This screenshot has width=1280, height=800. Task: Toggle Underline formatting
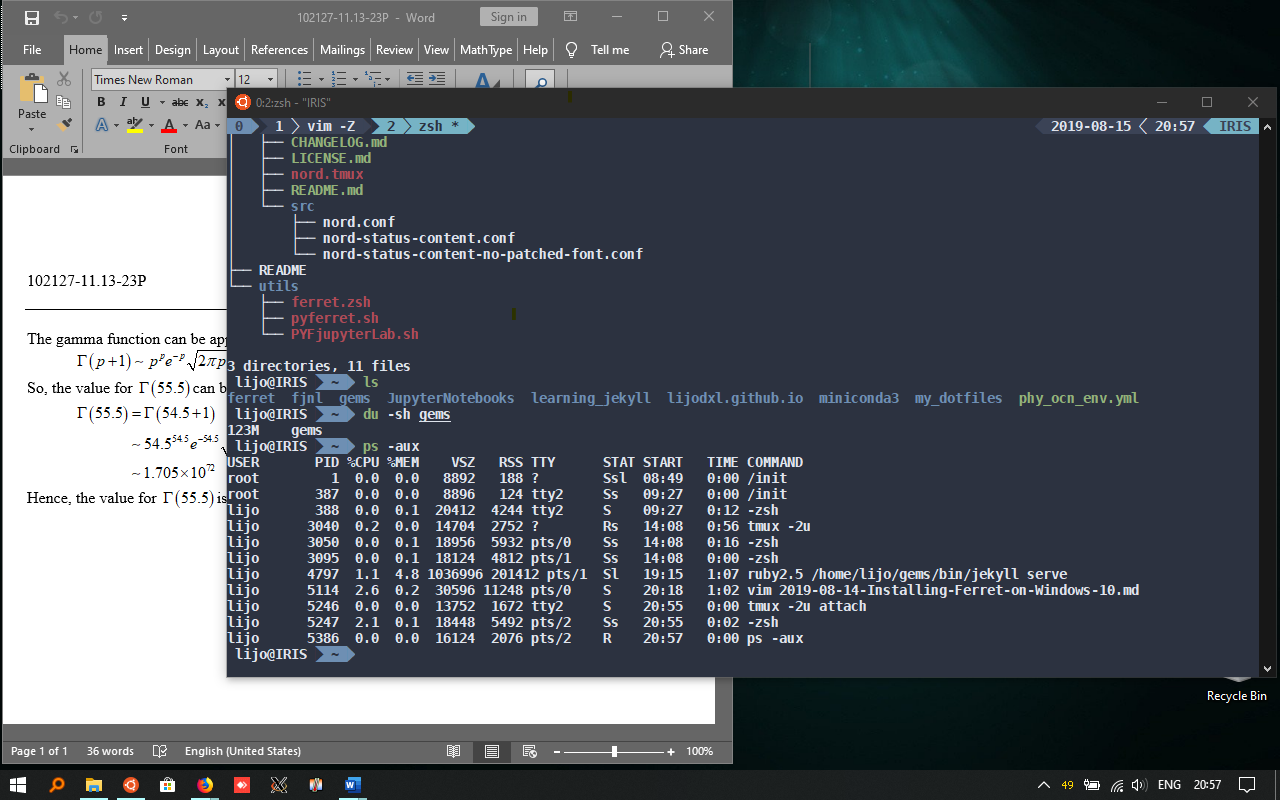146,102
